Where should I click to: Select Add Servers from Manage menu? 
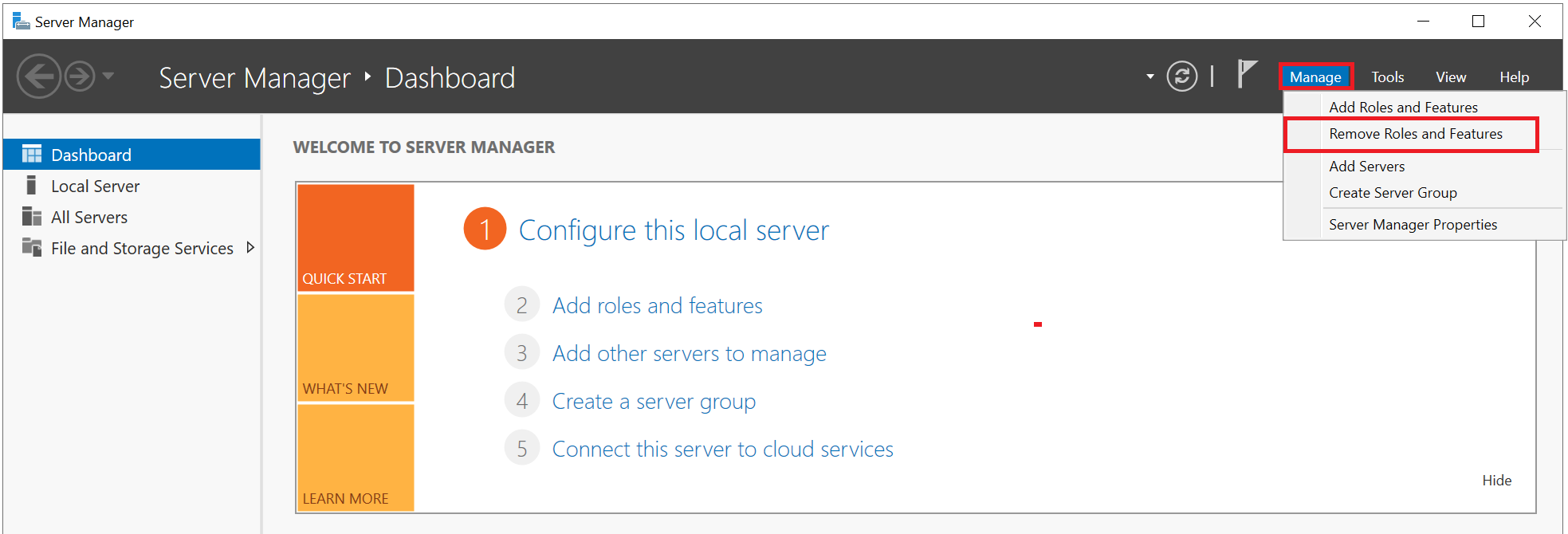[1366, 166]
